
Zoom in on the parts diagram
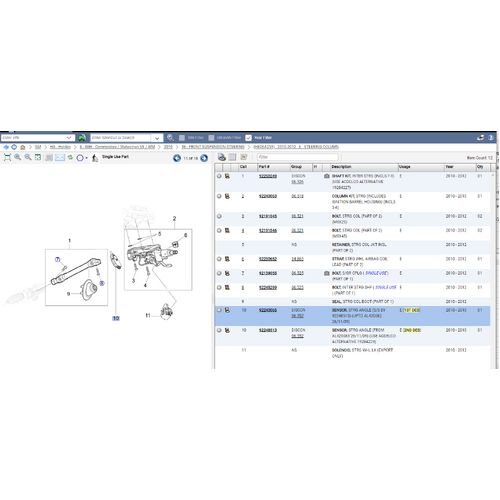18,157
